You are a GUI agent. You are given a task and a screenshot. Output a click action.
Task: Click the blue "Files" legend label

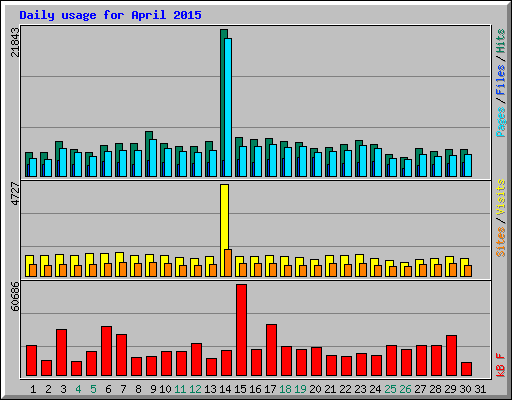[501, 79]
